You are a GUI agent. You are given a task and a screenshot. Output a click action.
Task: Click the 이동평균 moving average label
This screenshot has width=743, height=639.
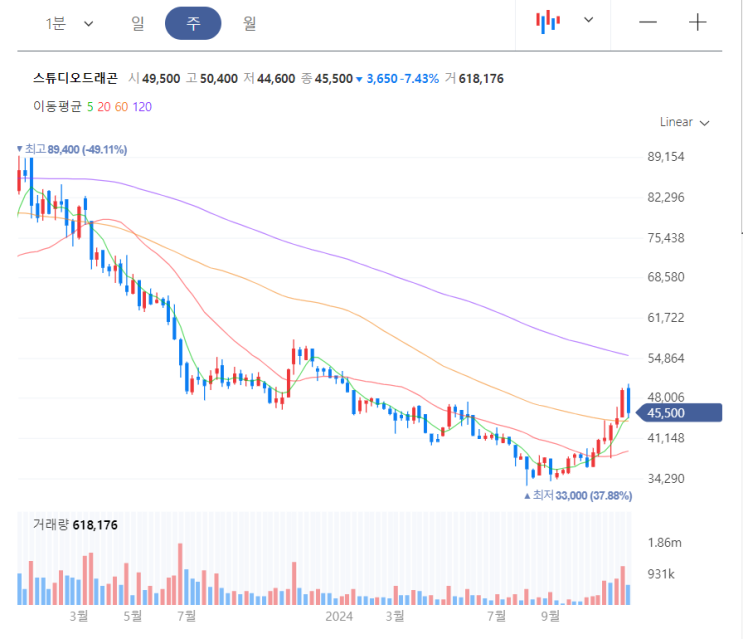[57, 106]
